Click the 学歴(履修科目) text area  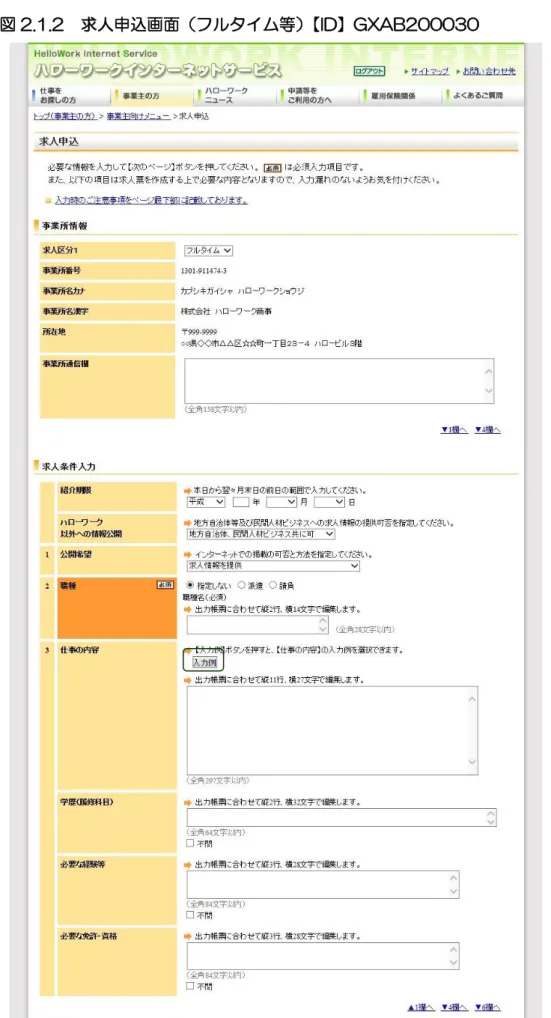(341, 817)
